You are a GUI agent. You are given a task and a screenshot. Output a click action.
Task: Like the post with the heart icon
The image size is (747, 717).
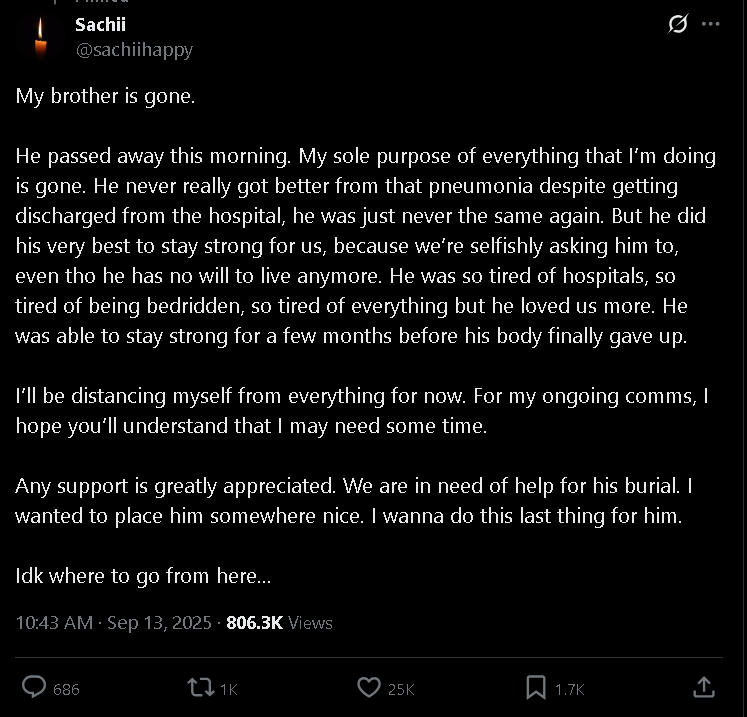pyautogui.click(x=368, y=687)
